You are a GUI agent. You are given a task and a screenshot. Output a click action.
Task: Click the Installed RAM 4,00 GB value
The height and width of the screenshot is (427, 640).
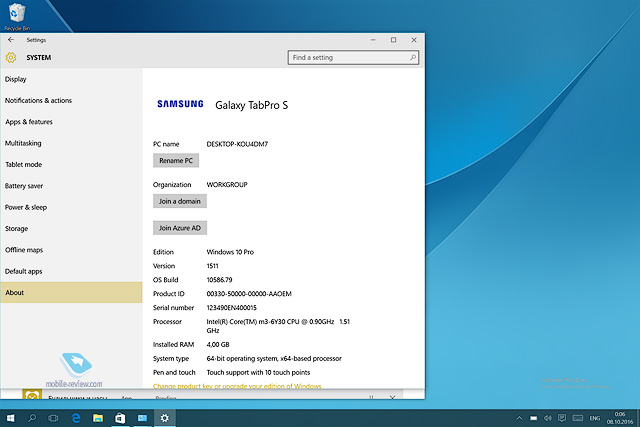(218, 345)
